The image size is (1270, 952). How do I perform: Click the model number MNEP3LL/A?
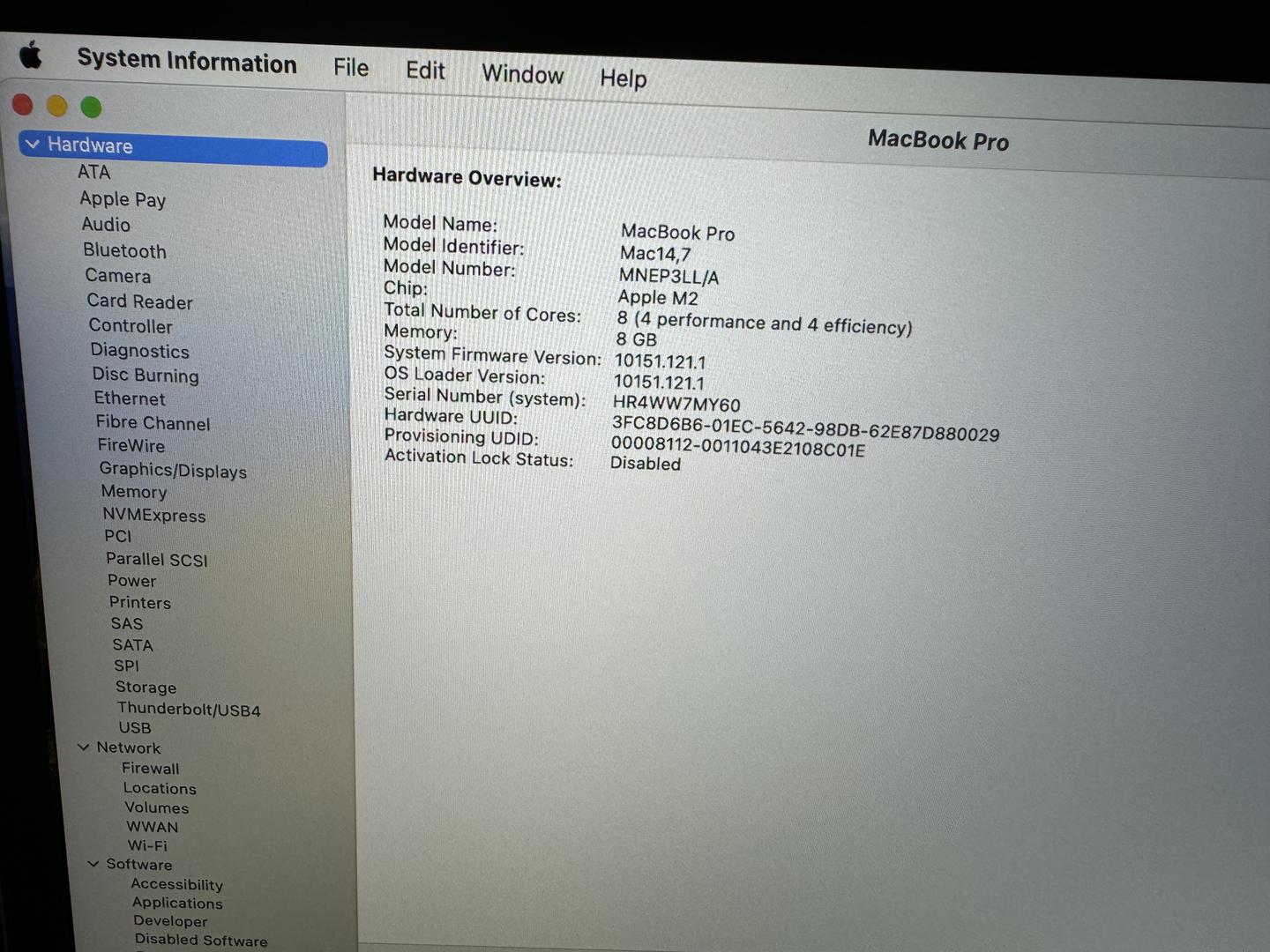pyautogui.click(x=669, y=276)
